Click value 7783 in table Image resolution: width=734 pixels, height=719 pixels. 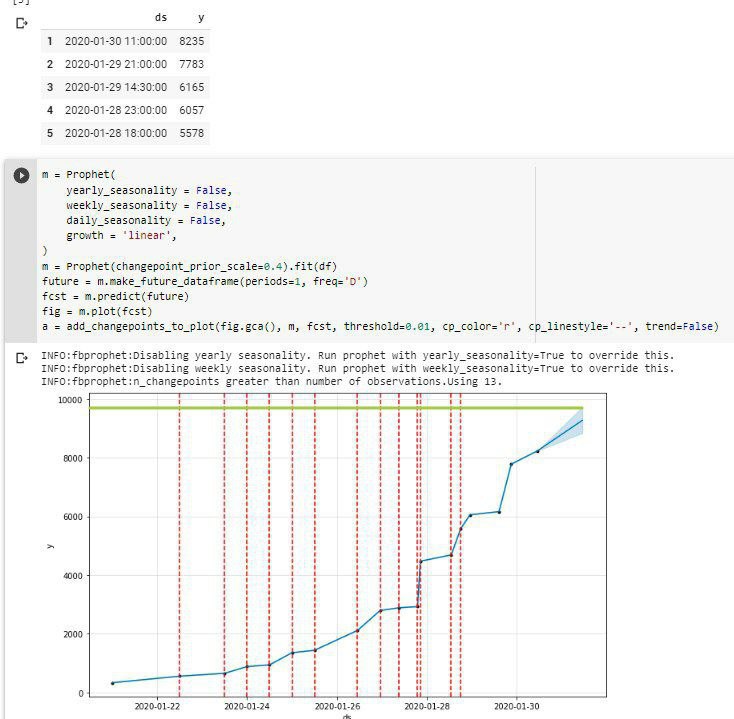(191, 64)
